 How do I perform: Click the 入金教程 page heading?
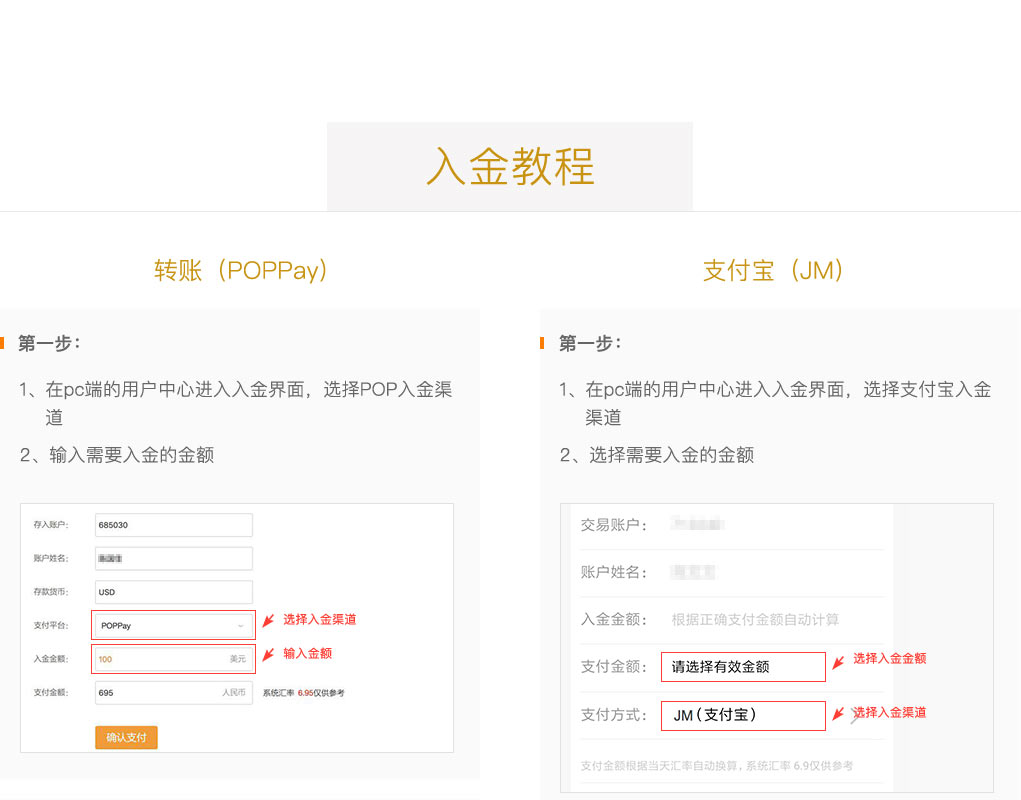coord(510,166)
